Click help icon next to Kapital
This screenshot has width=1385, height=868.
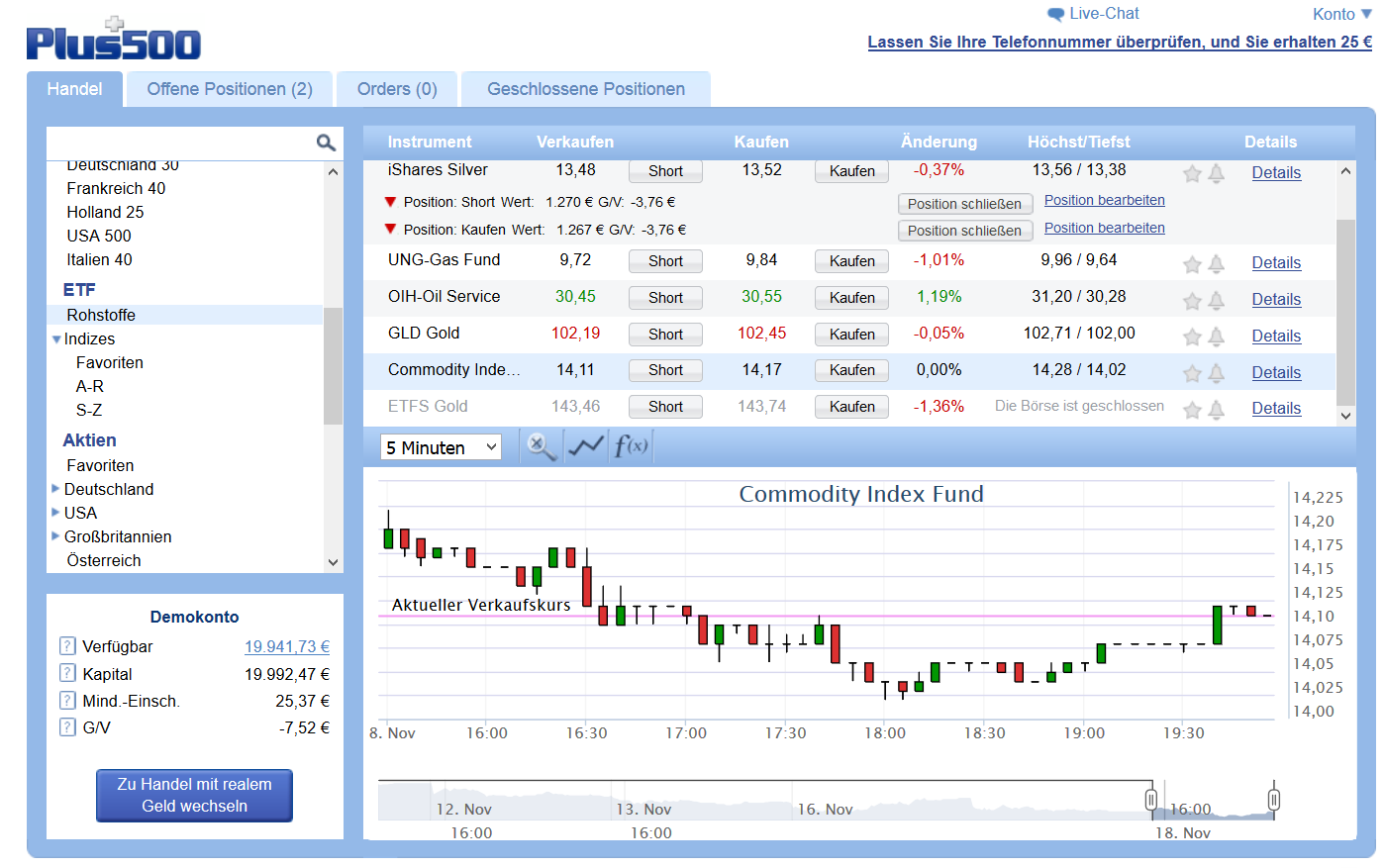[x=67, y=673]
